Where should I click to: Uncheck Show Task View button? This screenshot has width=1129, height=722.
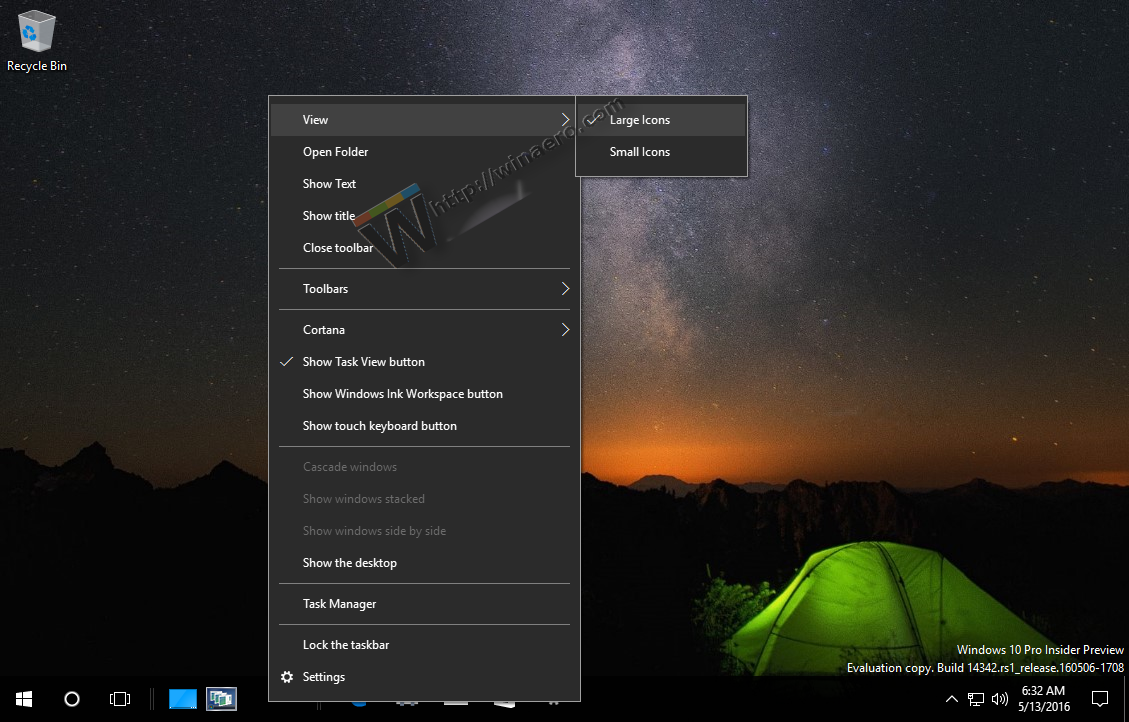coord(364,362)
